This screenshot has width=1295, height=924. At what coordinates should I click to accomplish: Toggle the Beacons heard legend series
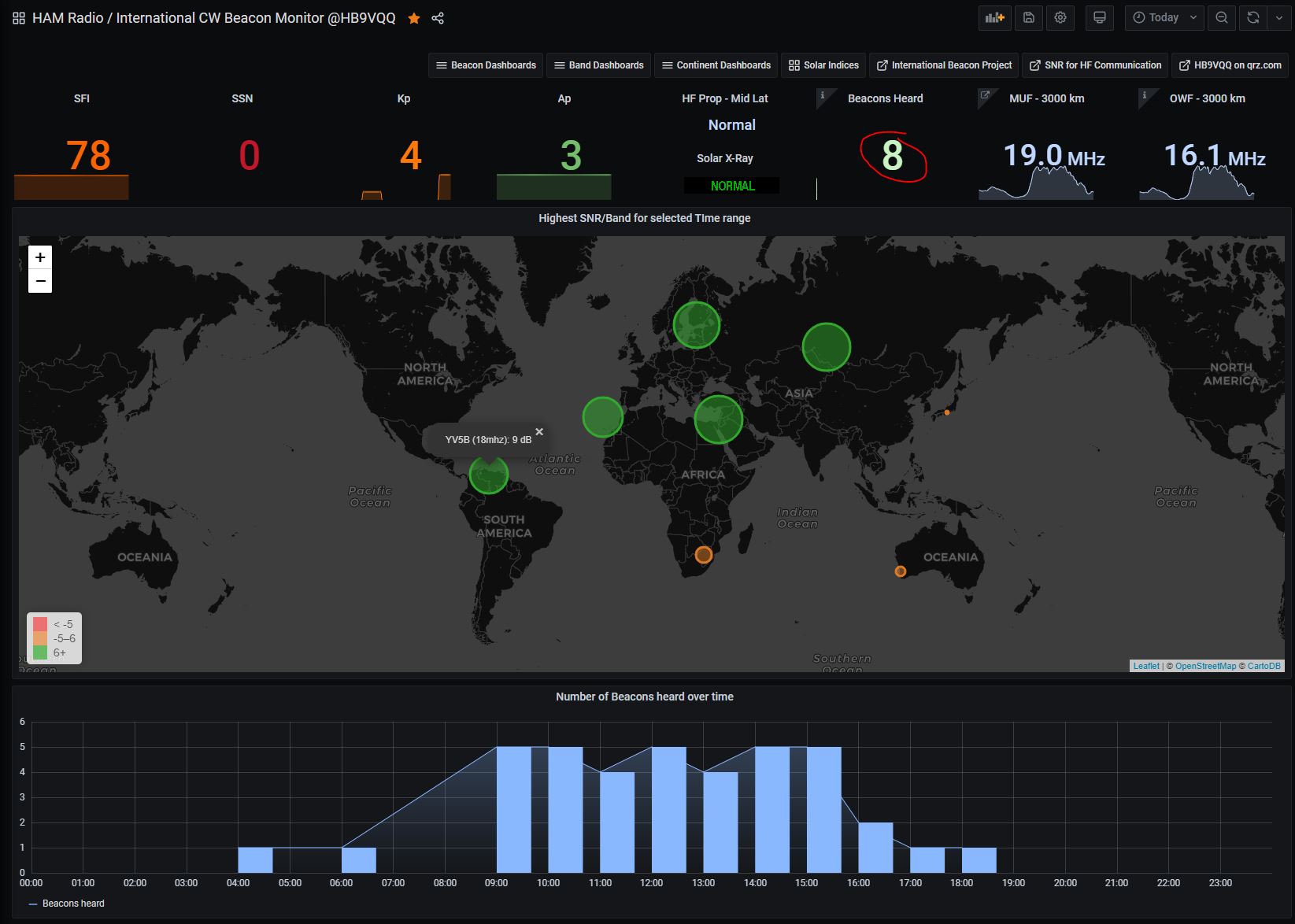(x=73, y=904)
